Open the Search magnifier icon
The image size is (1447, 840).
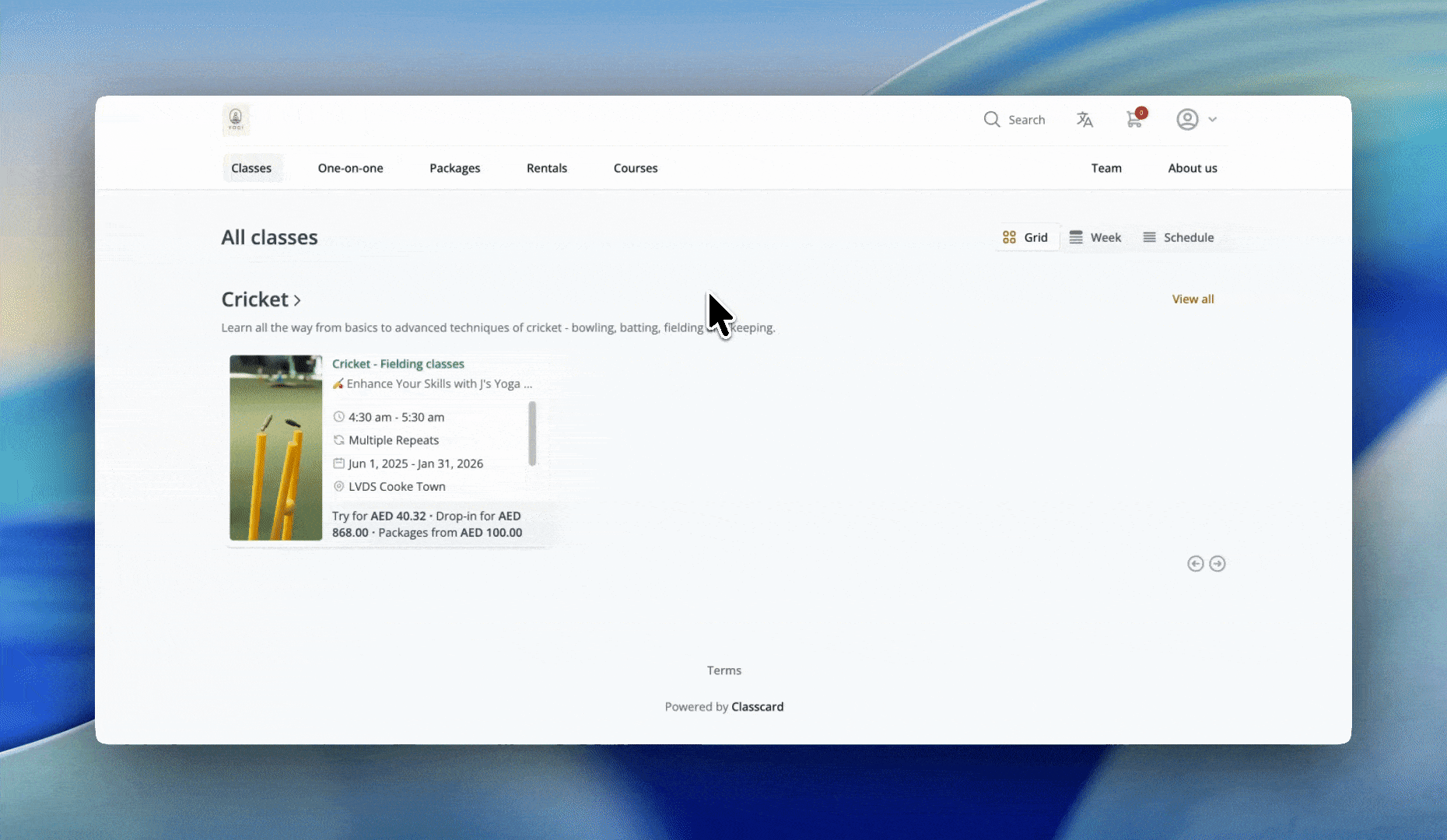(992, 119)
